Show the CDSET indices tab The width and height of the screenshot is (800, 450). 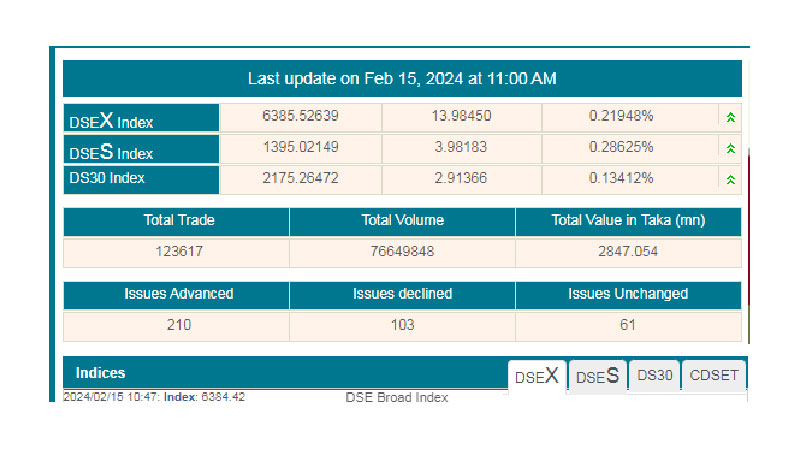click(716, 375)
